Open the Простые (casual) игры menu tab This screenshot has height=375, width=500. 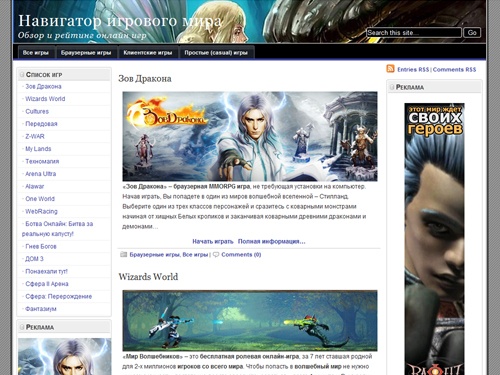(216, 53)
